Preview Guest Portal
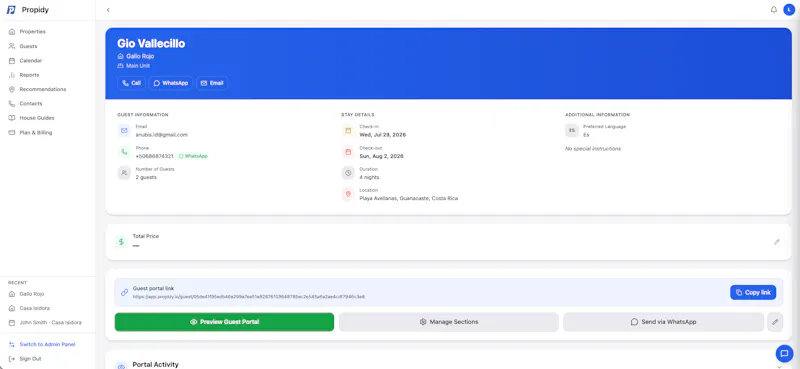Viewport: 800px width, 369px height. click(224, 322)
